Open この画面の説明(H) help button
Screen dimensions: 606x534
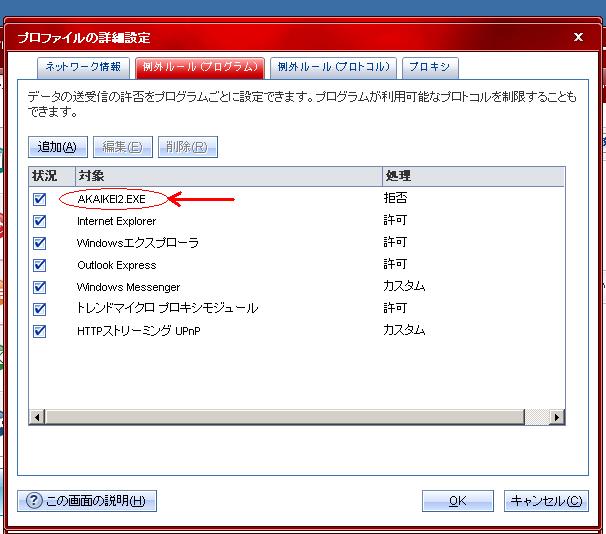pos(87,500)
